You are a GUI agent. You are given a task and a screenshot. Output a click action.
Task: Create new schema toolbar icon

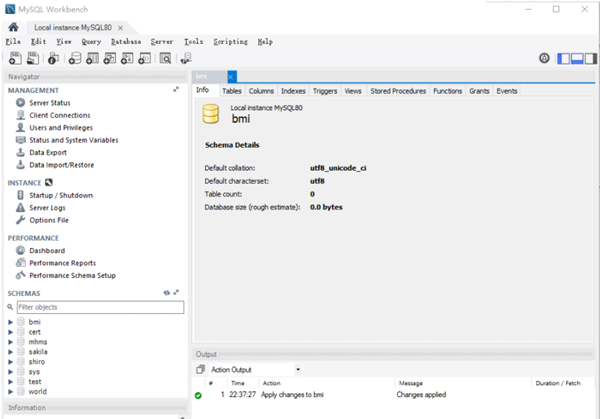pos(75,58)
